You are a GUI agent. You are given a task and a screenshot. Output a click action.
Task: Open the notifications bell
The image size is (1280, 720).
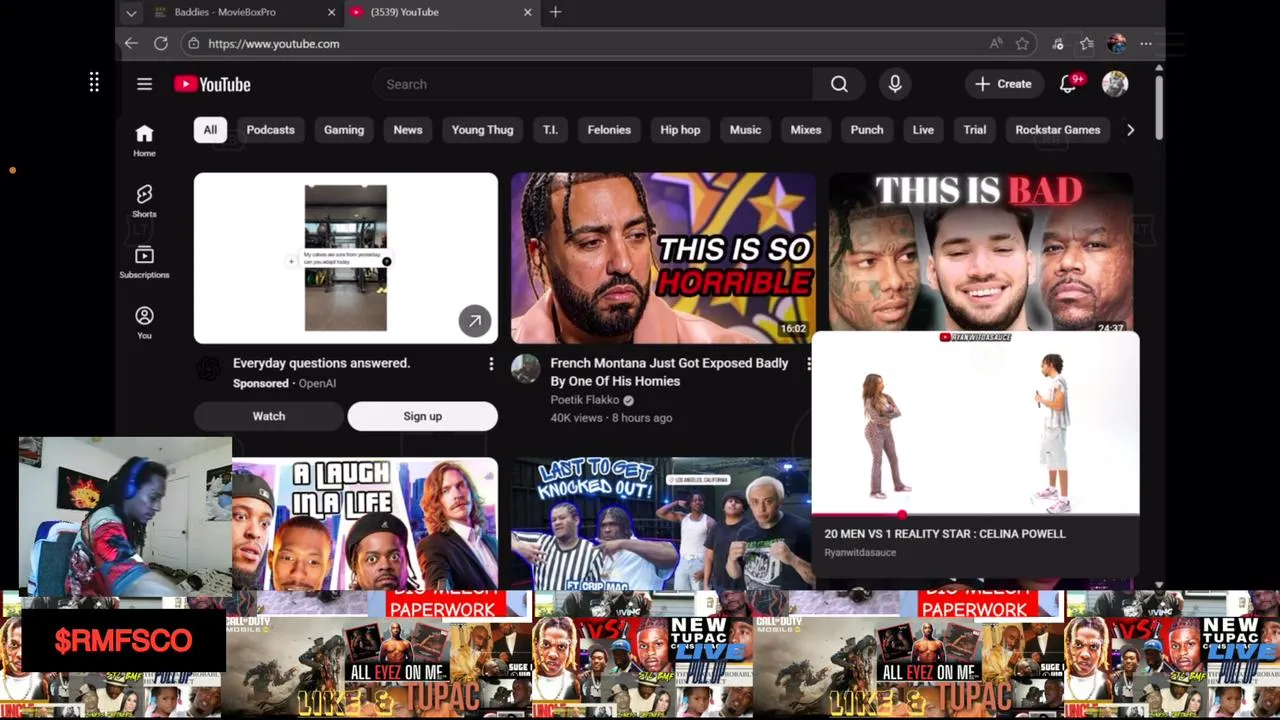coord(1068,84)
